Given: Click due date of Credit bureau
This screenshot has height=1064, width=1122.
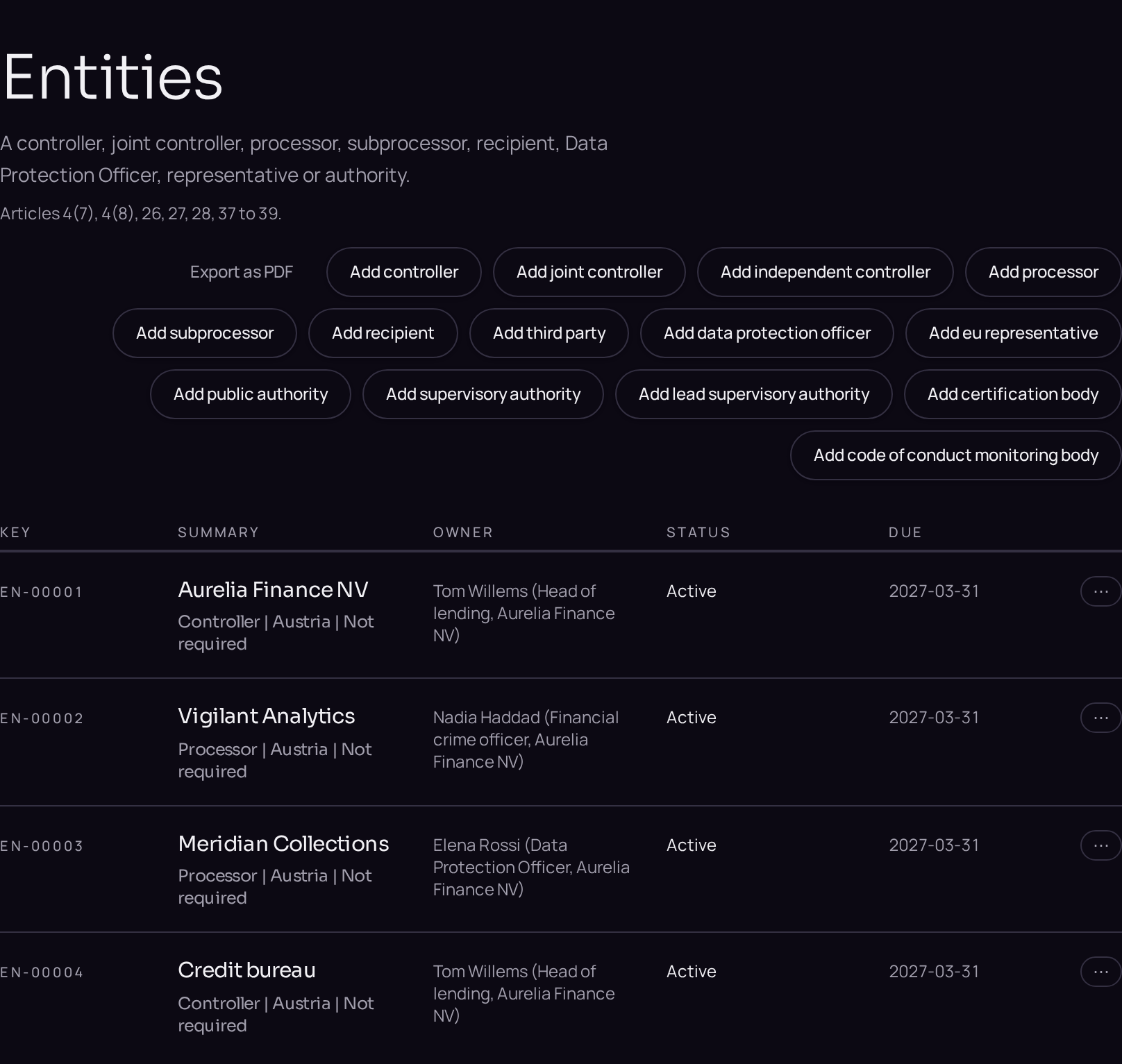Looking at the screenshot, I should click(x=934, y=971).
